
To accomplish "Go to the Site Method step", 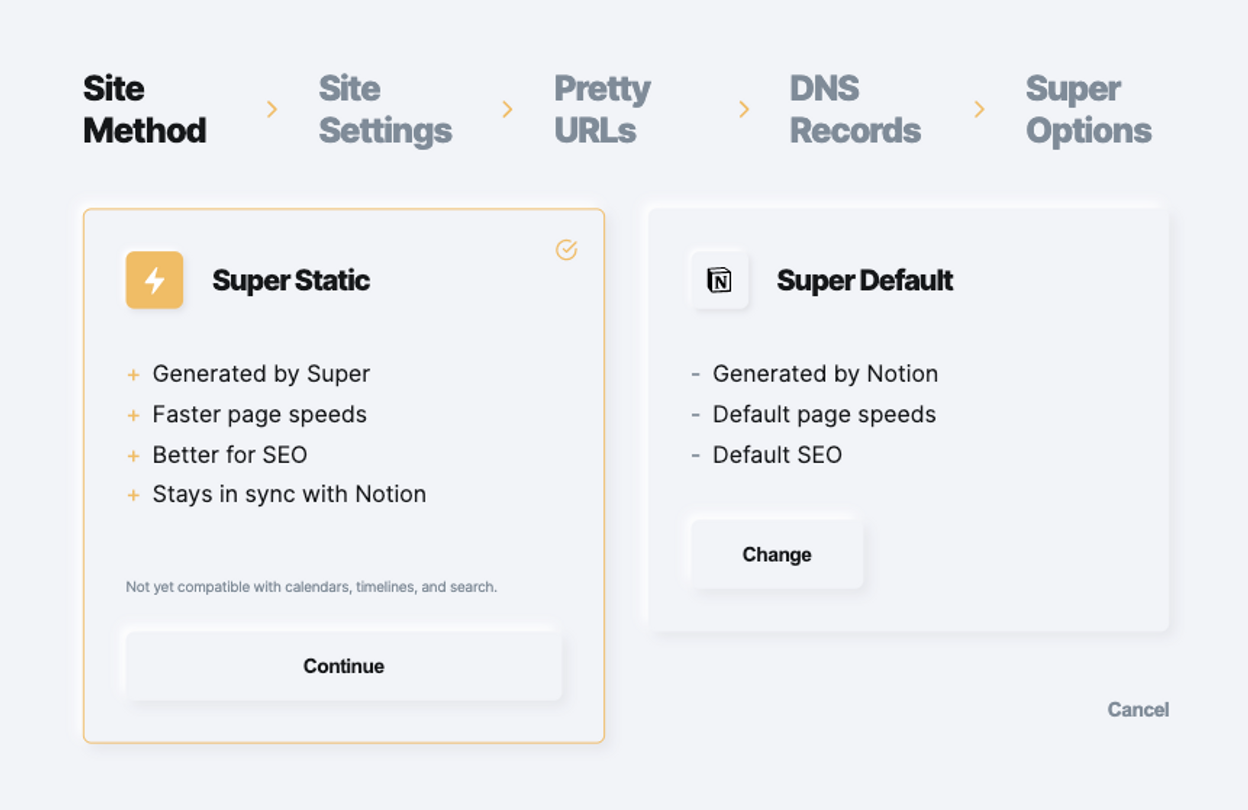I will coord(145,109).
